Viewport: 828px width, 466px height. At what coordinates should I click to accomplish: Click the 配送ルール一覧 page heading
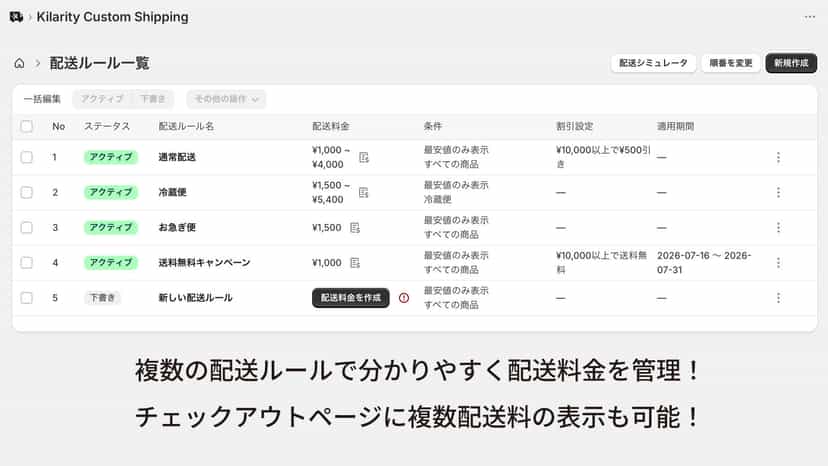(x=99, y=63)
